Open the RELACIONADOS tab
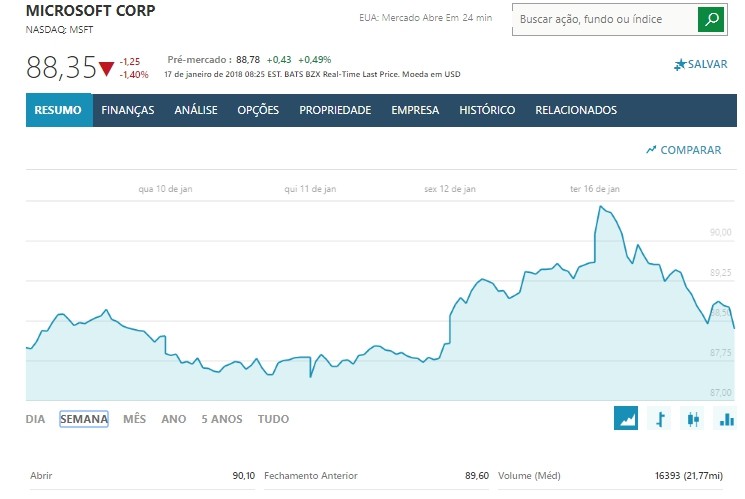 576,110
